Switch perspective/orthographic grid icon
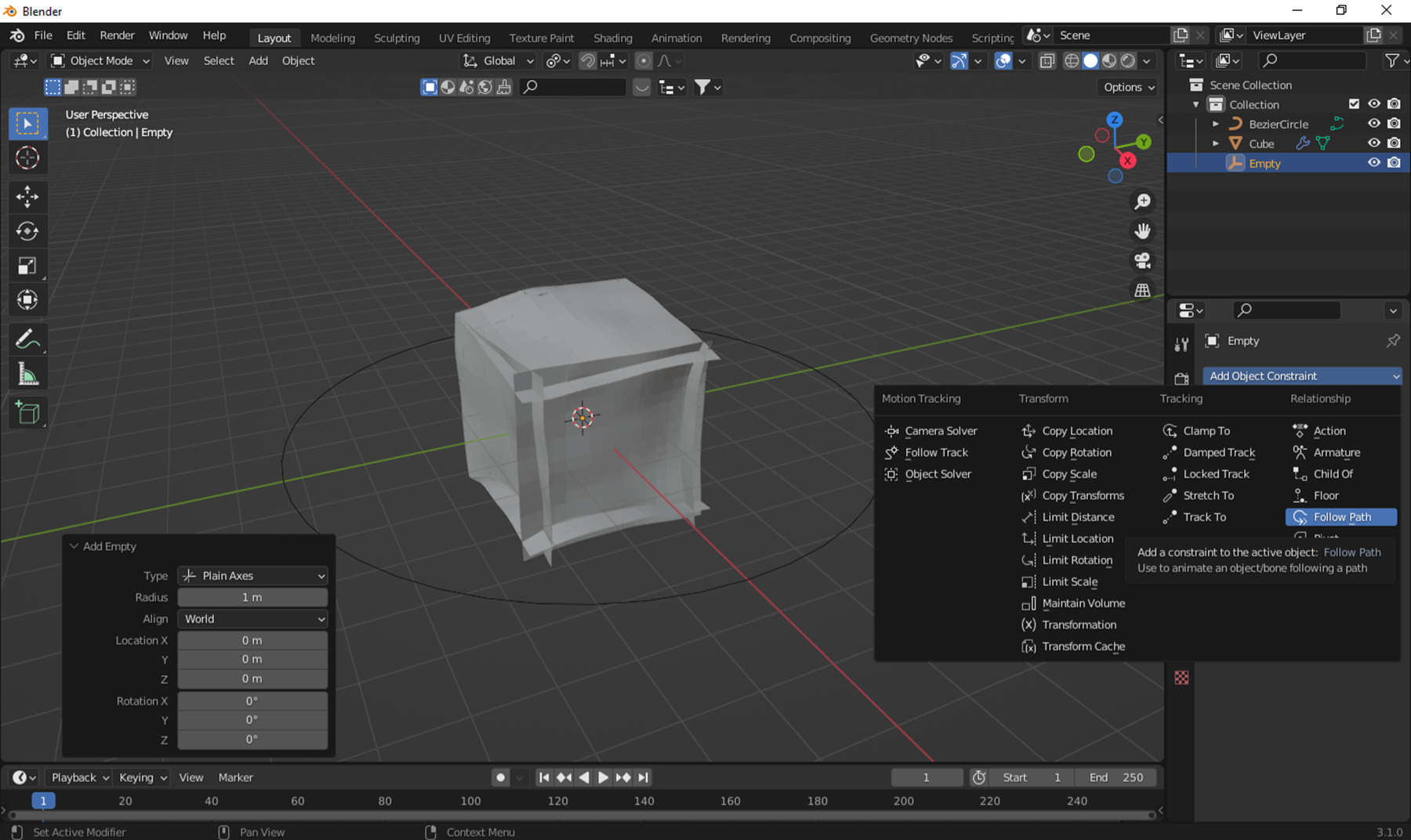This screenshot has width=1411, height=840. pyautogui.click(x=1143, y=290)
